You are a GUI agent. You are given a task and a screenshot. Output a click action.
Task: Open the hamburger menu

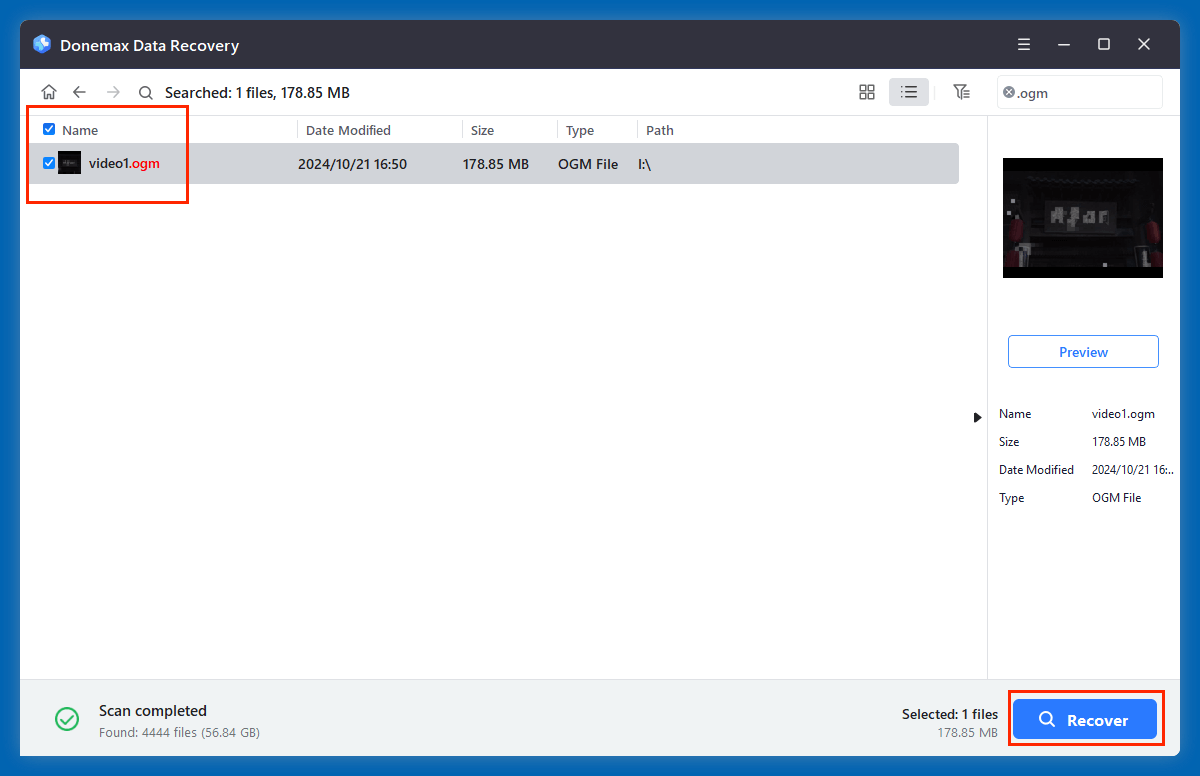1023,44
